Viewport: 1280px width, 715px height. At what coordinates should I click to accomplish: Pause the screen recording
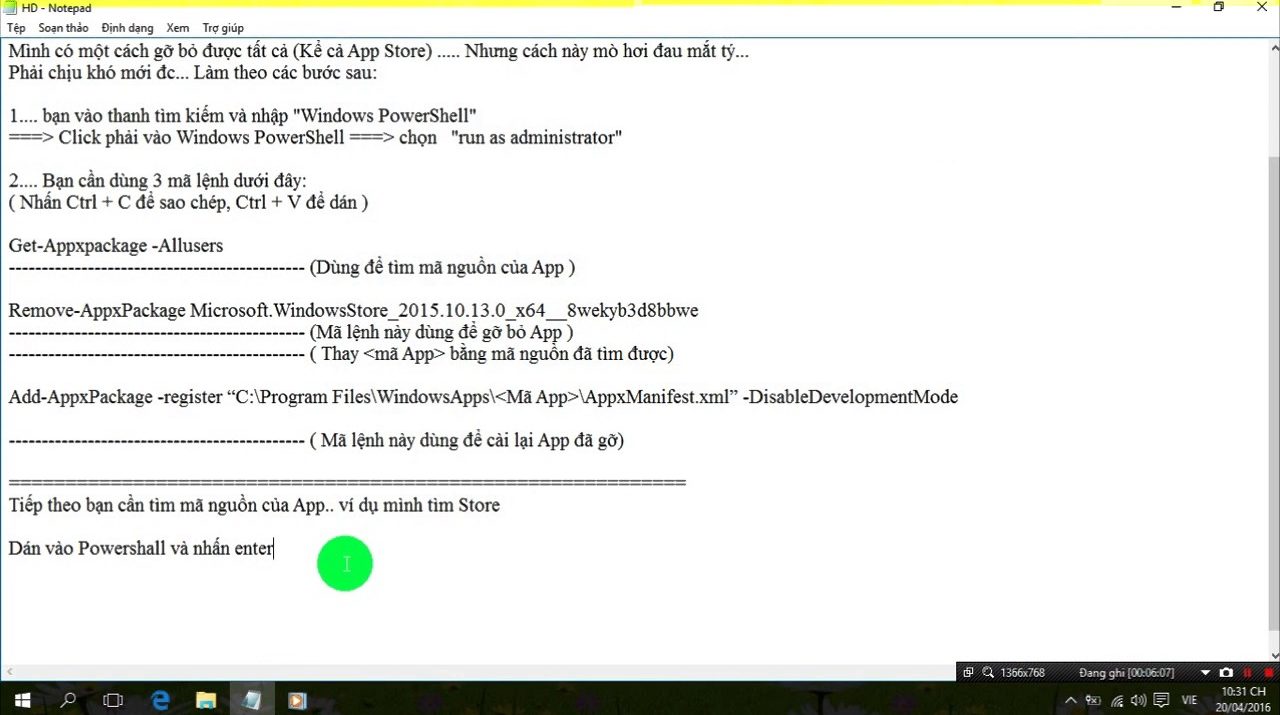(x=1247, y=673)
